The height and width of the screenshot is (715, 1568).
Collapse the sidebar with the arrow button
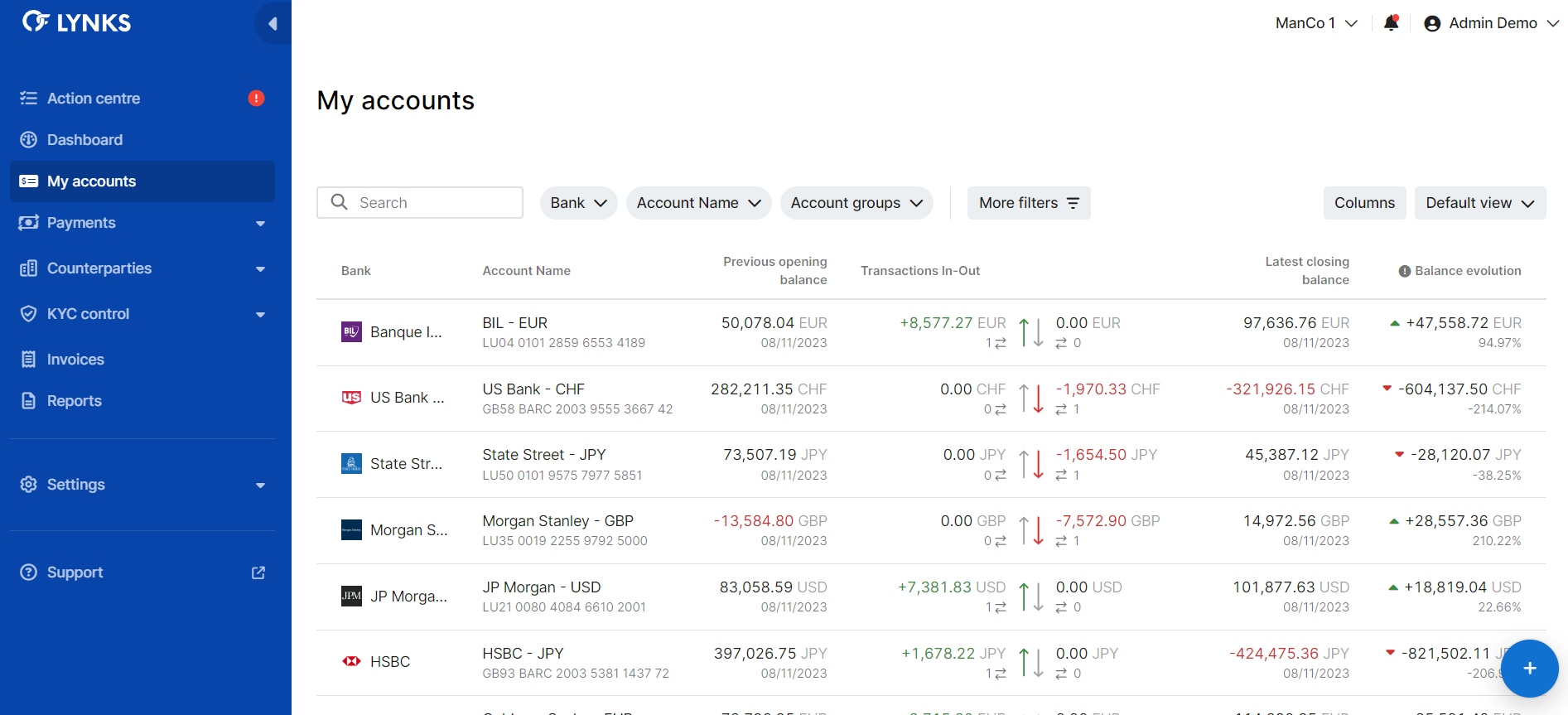click(x=273, y=24)
